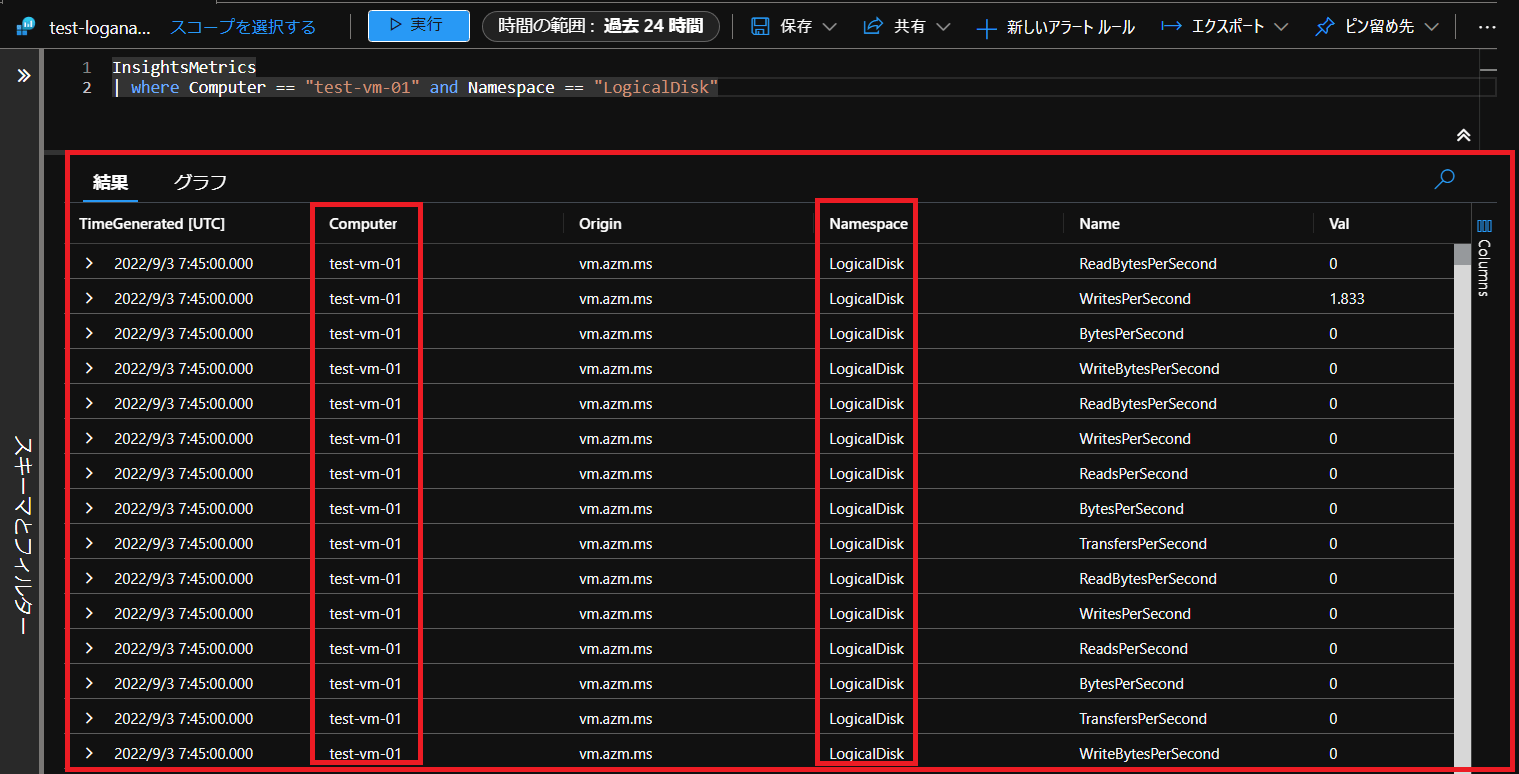Expand the エクスポート dropdown chevron
This screenshot has height=774, width=1519.
[x=1280, y=27]
